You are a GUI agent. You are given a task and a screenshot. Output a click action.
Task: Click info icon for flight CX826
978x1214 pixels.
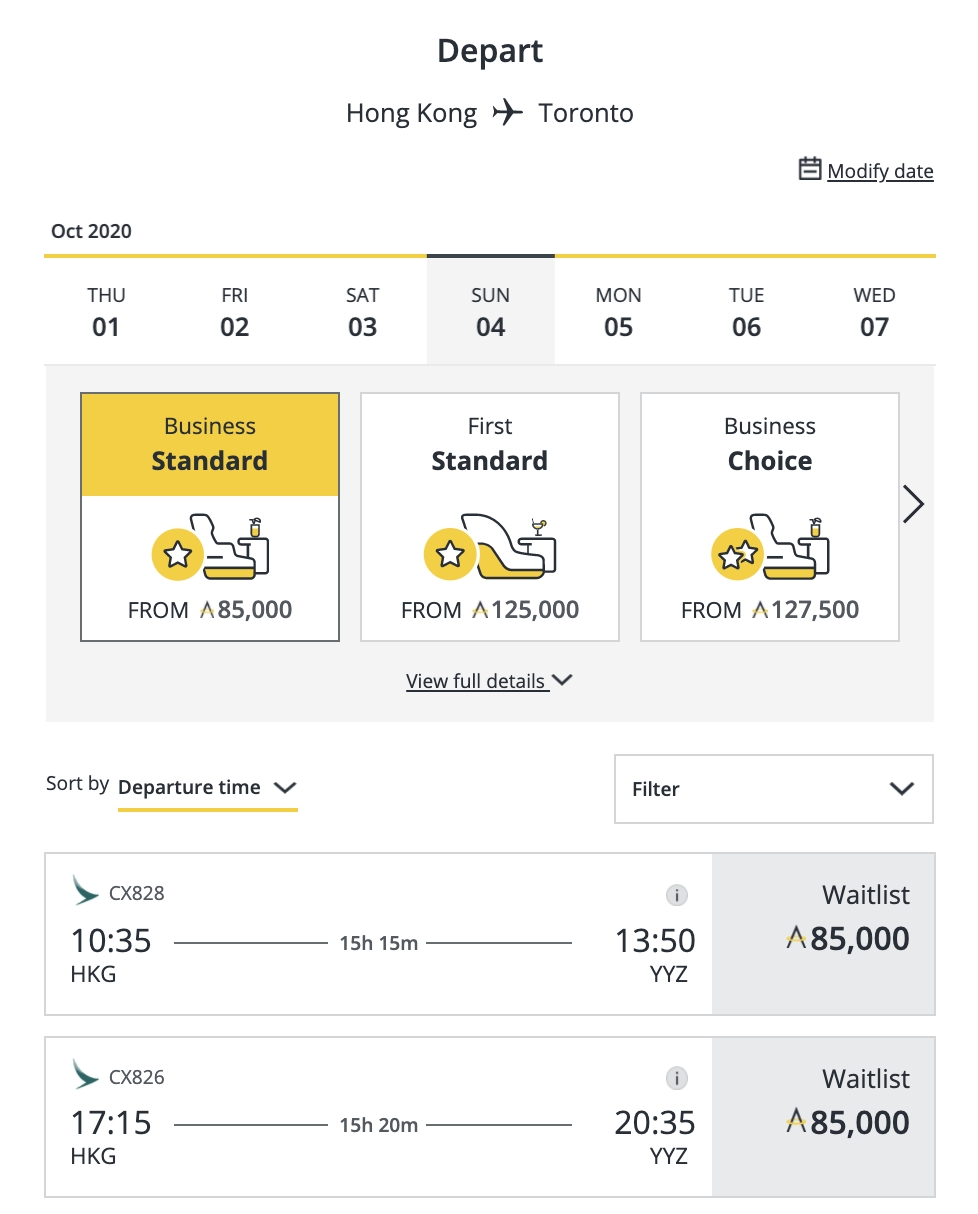coord(677,1078)
